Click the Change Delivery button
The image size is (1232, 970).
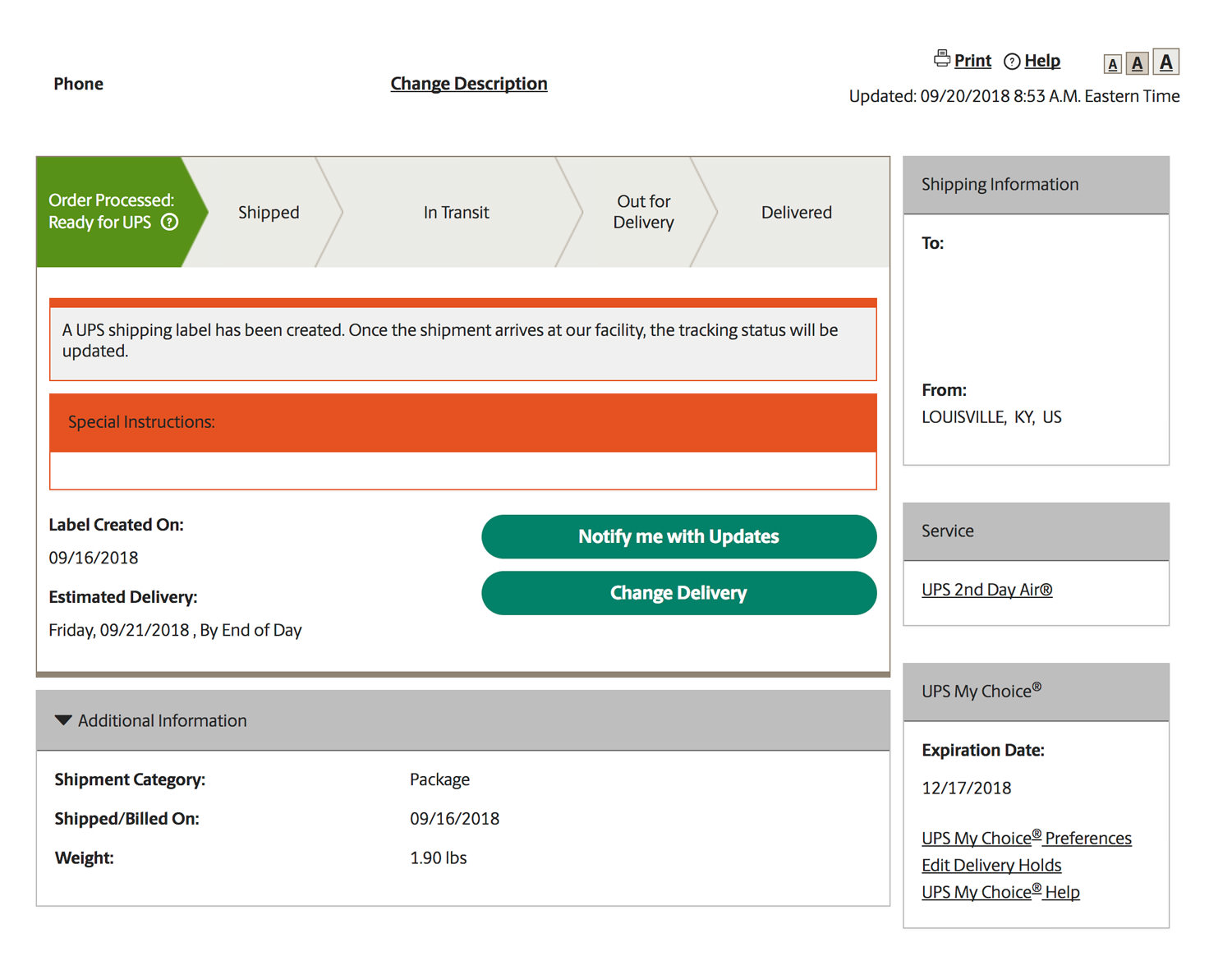point(678,593)
